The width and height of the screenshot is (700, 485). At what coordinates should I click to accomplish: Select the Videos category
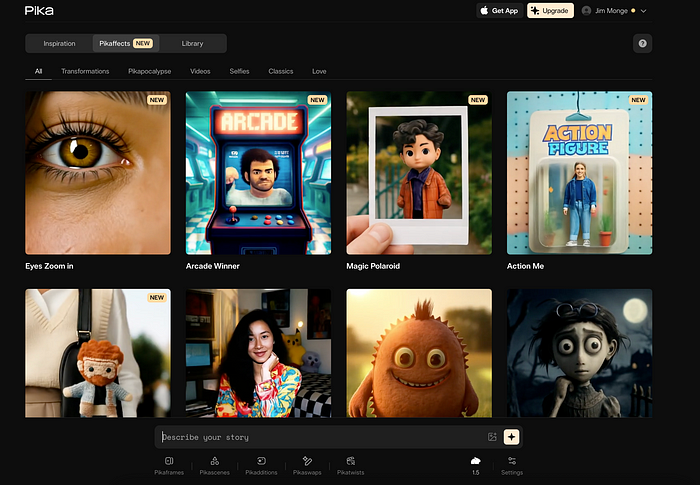[200, 71]
